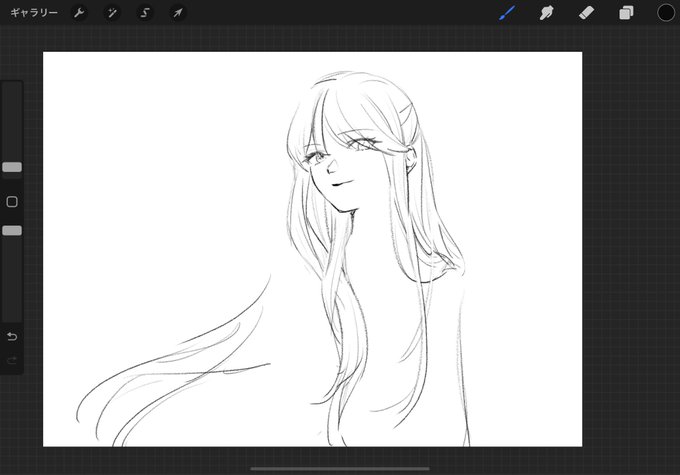The height and width of the screenshot is (475, 680).
Task: Redo the last undone stroke
Action: tap(12, 360)
